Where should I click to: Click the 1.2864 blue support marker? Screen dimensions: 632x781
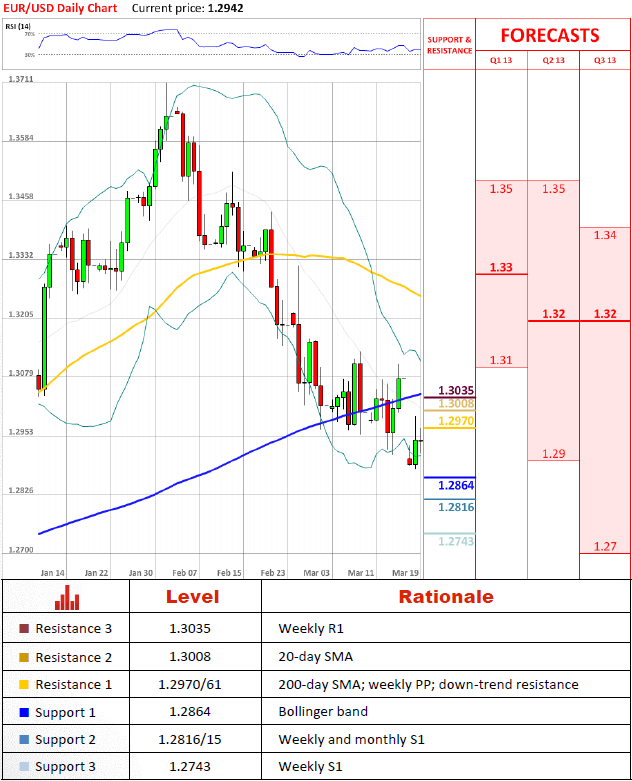456,485
